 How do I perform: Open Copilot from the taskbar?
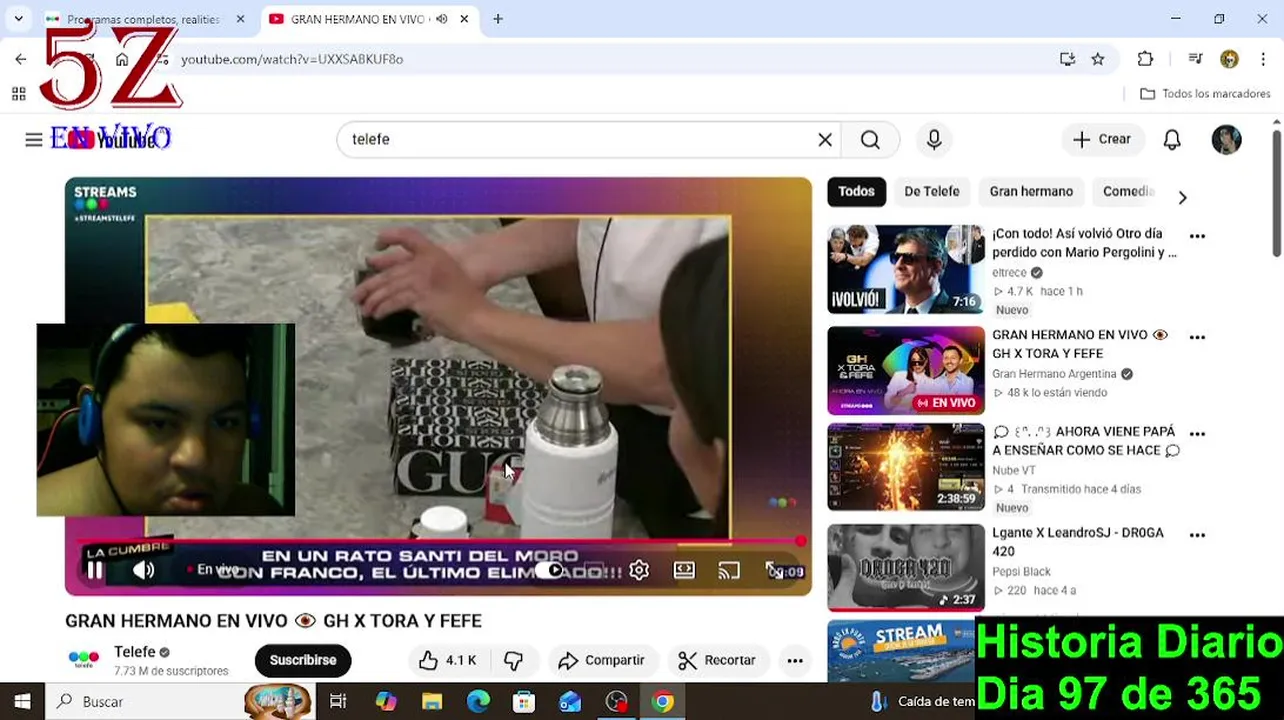[x=386, y=702]
